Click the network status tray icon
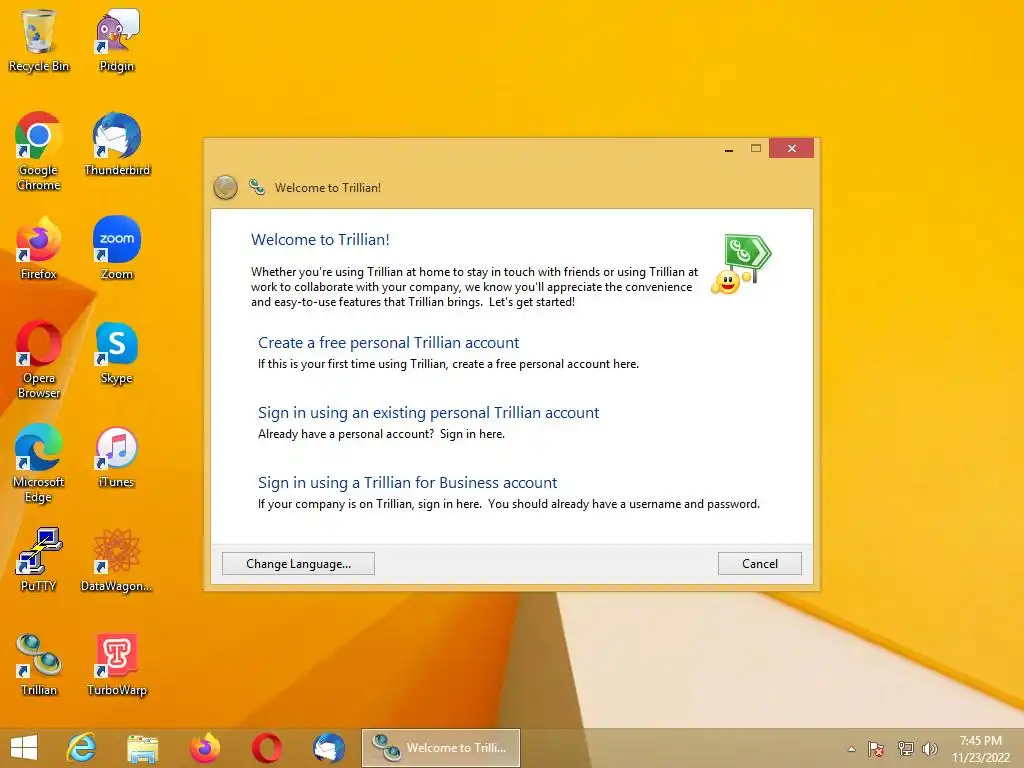1024x768 pixels. pos(905,749)
